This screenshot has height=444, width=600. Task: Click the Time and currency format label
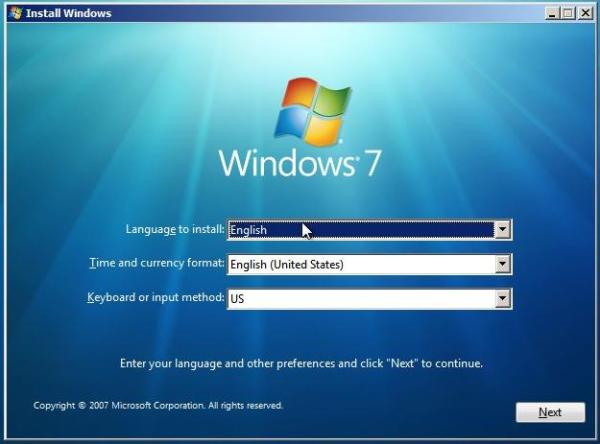(157, 263)
